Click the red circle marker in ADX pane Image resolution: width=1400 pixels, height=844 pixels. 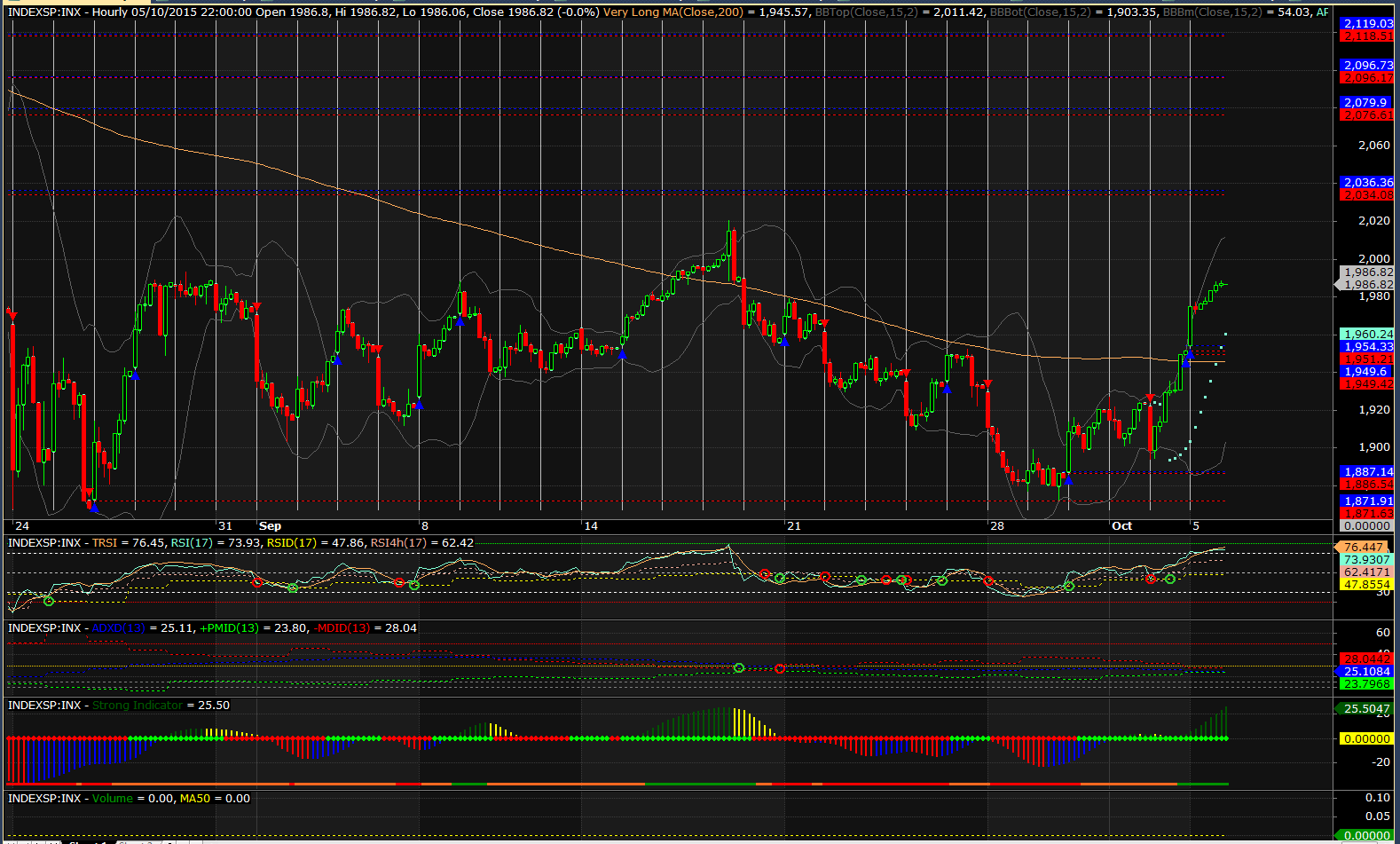coord(780,669)
